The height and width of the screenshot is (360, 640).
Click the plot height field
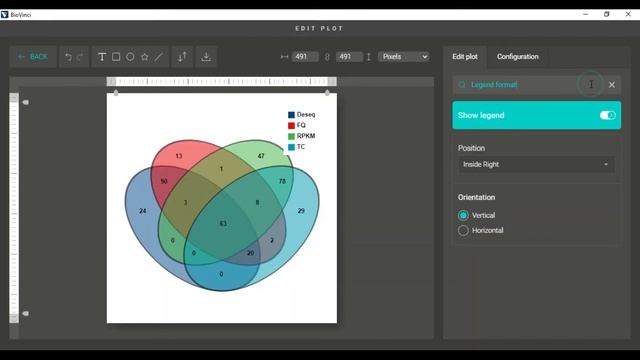pyautogui.click(x=349, y=57)
